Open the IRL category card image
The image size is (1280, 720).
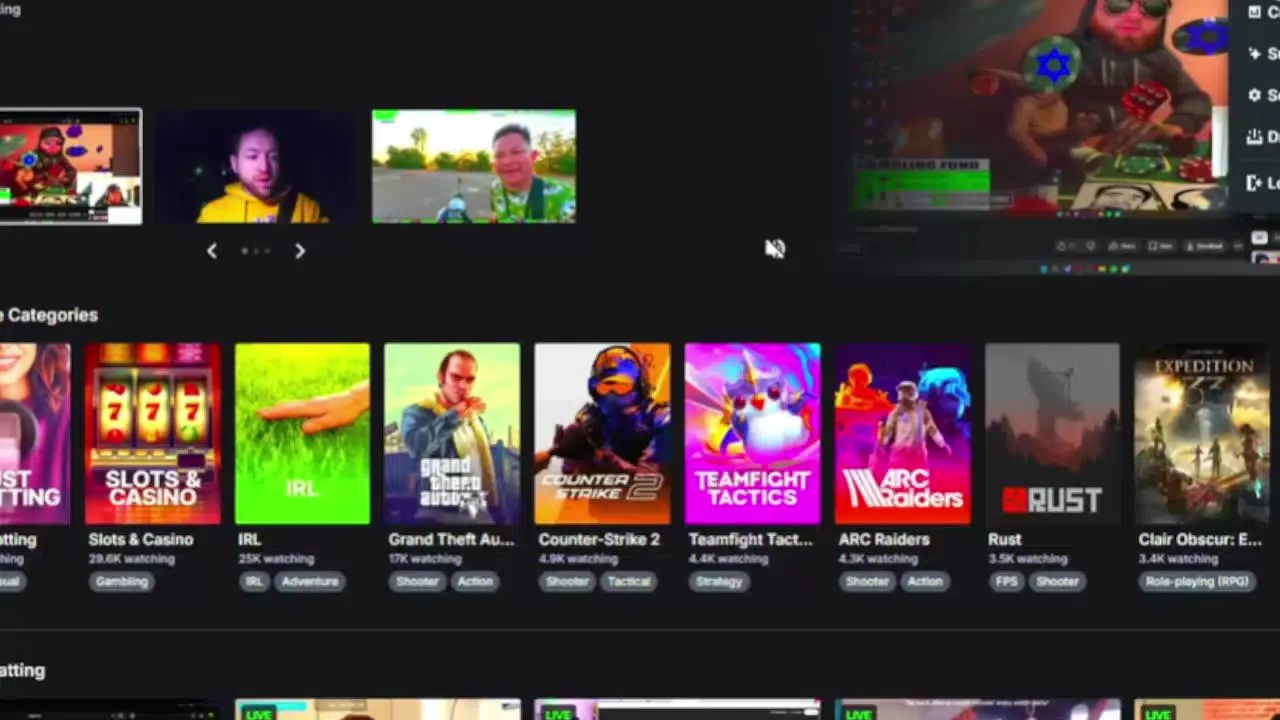[x=302, y=434]
